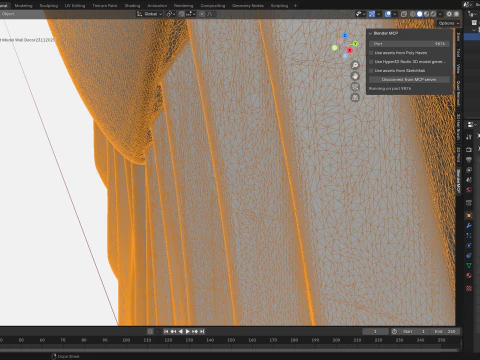The image size is (480, 360).
Task: Toggle proportional editing icon
Action: (x=202, y=14)
